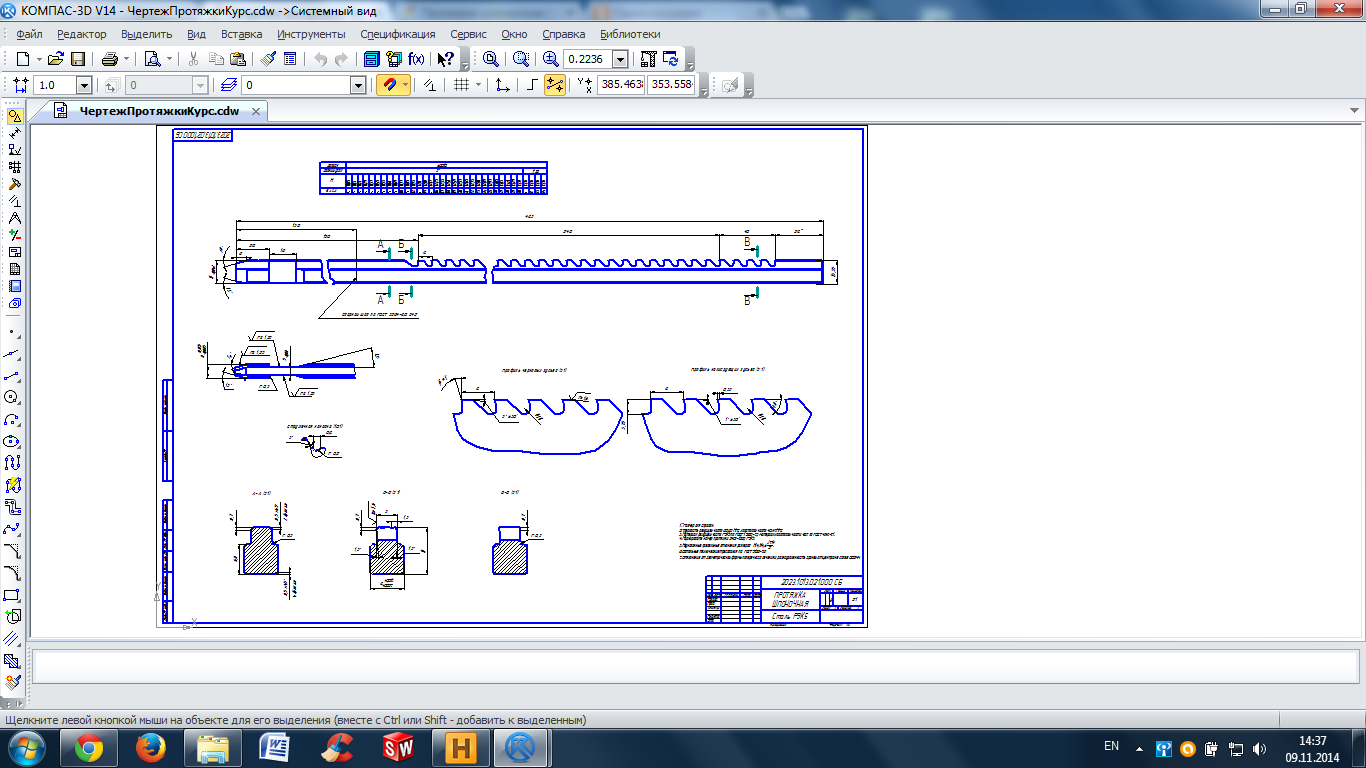Expand the layer number dropdown
Viewport: 1366px width, 768px height.
(358, 86)
